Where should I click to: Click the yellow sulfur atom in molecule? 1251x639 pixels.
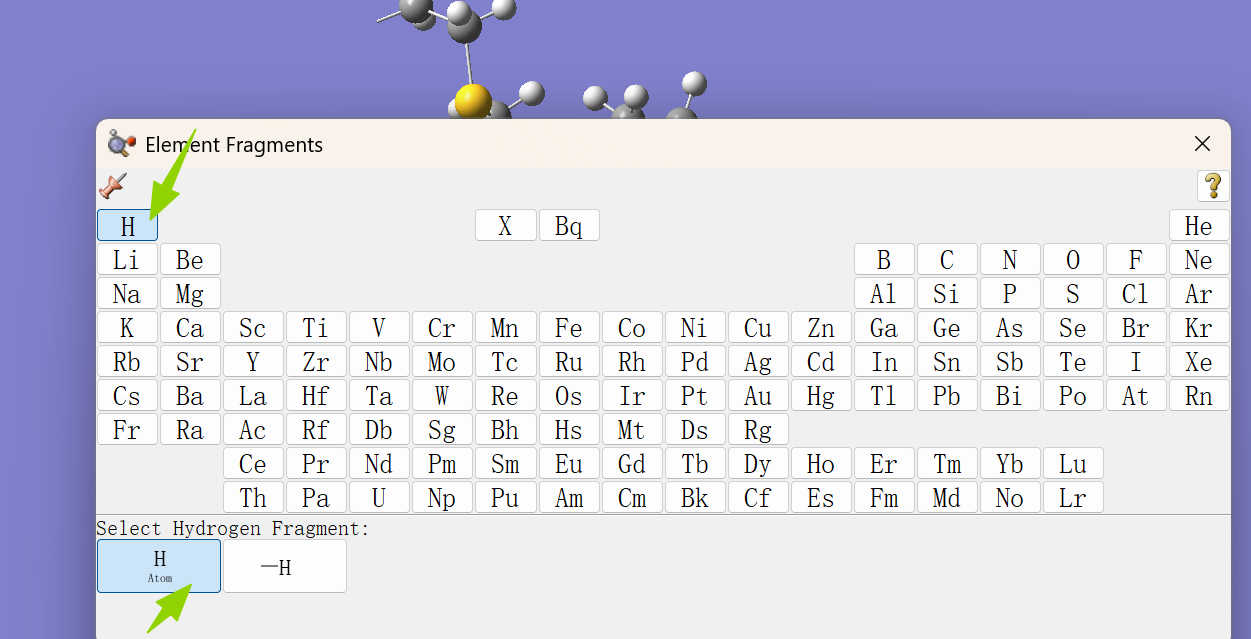pyautogui.click(x=472, y=100)
